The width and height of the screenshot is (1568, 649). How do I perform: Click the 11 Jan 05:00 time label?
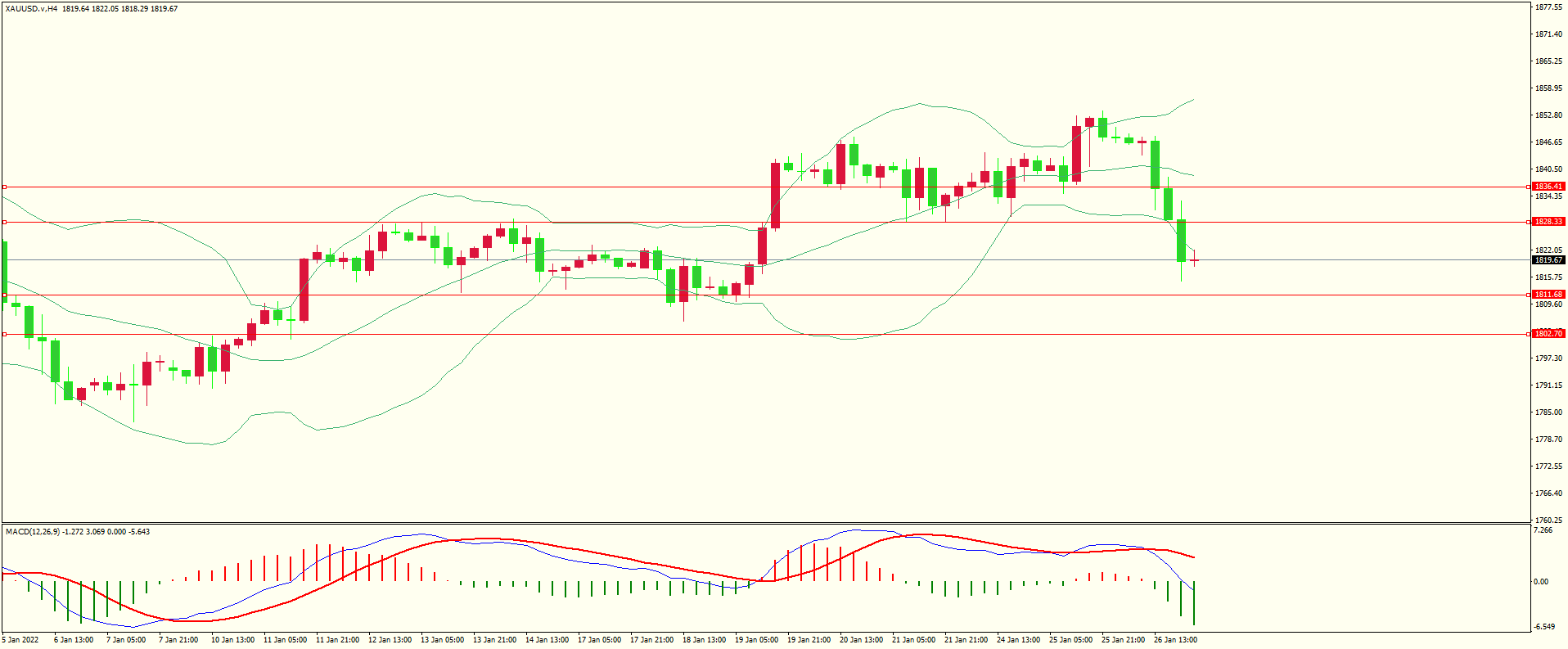285,640
